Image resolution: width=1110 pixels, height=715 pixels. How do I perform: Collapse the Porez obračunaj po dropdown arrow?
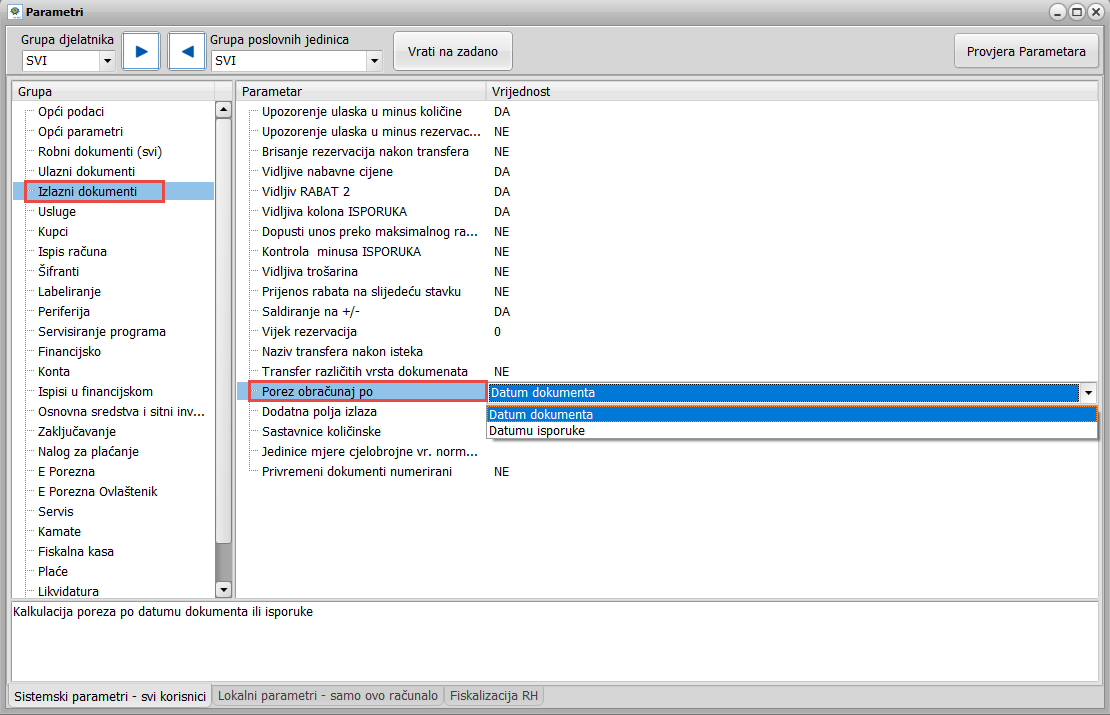[x=1088, y=393]
